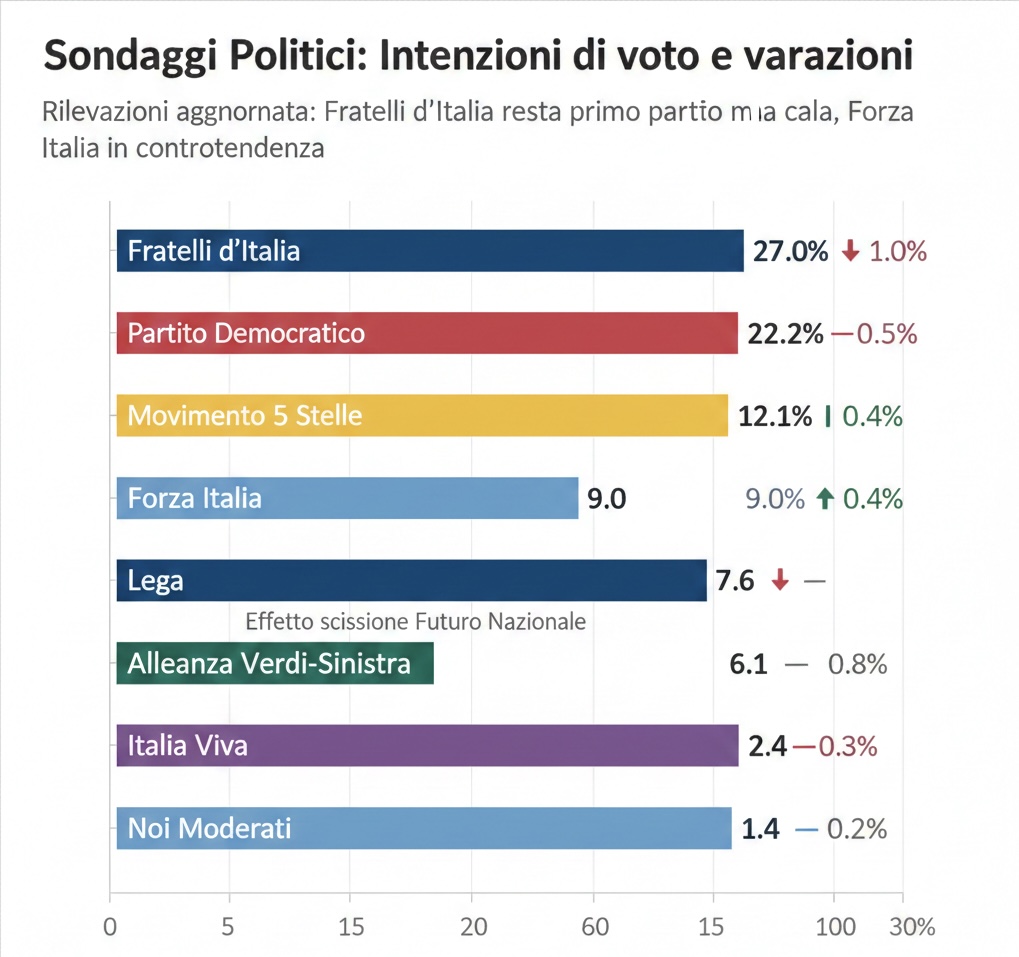
Task: Click the Noi Moderati bar label
Action: point(209,828)
